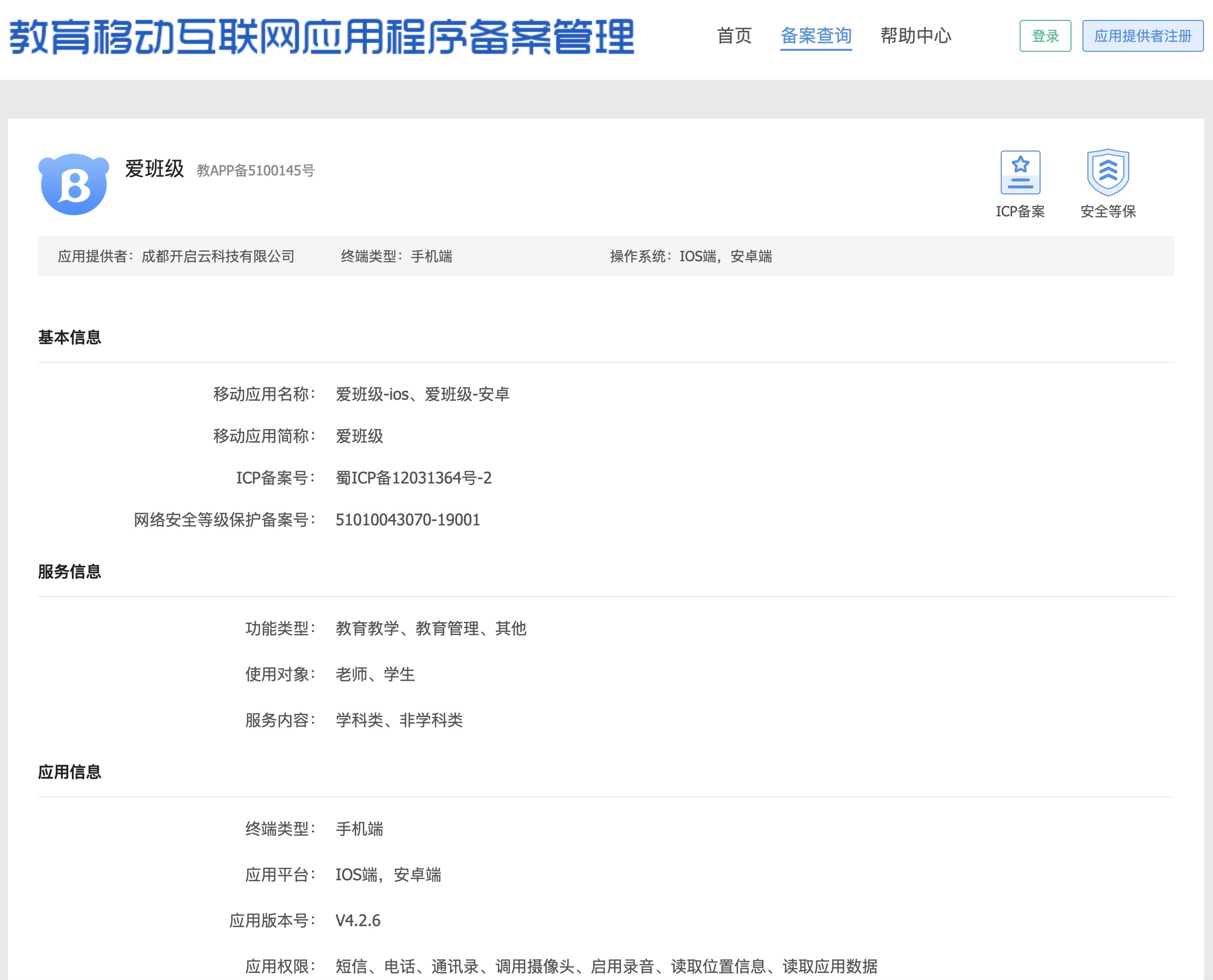The width and height of the screenshot is (1213, 980).
Task: Click the ICP备案号 label
Action: coord(276,478)
